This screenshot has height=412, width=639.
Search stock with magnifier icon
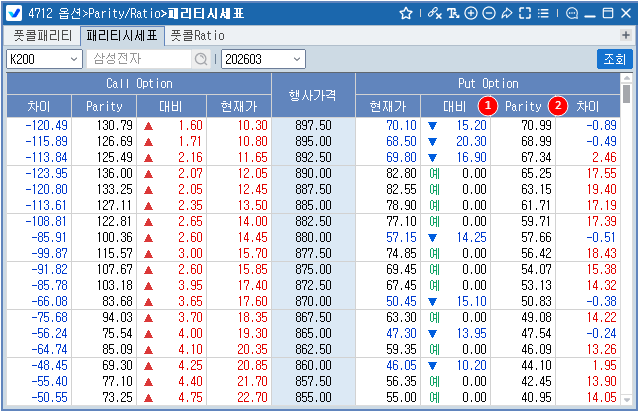coord(202,59)
